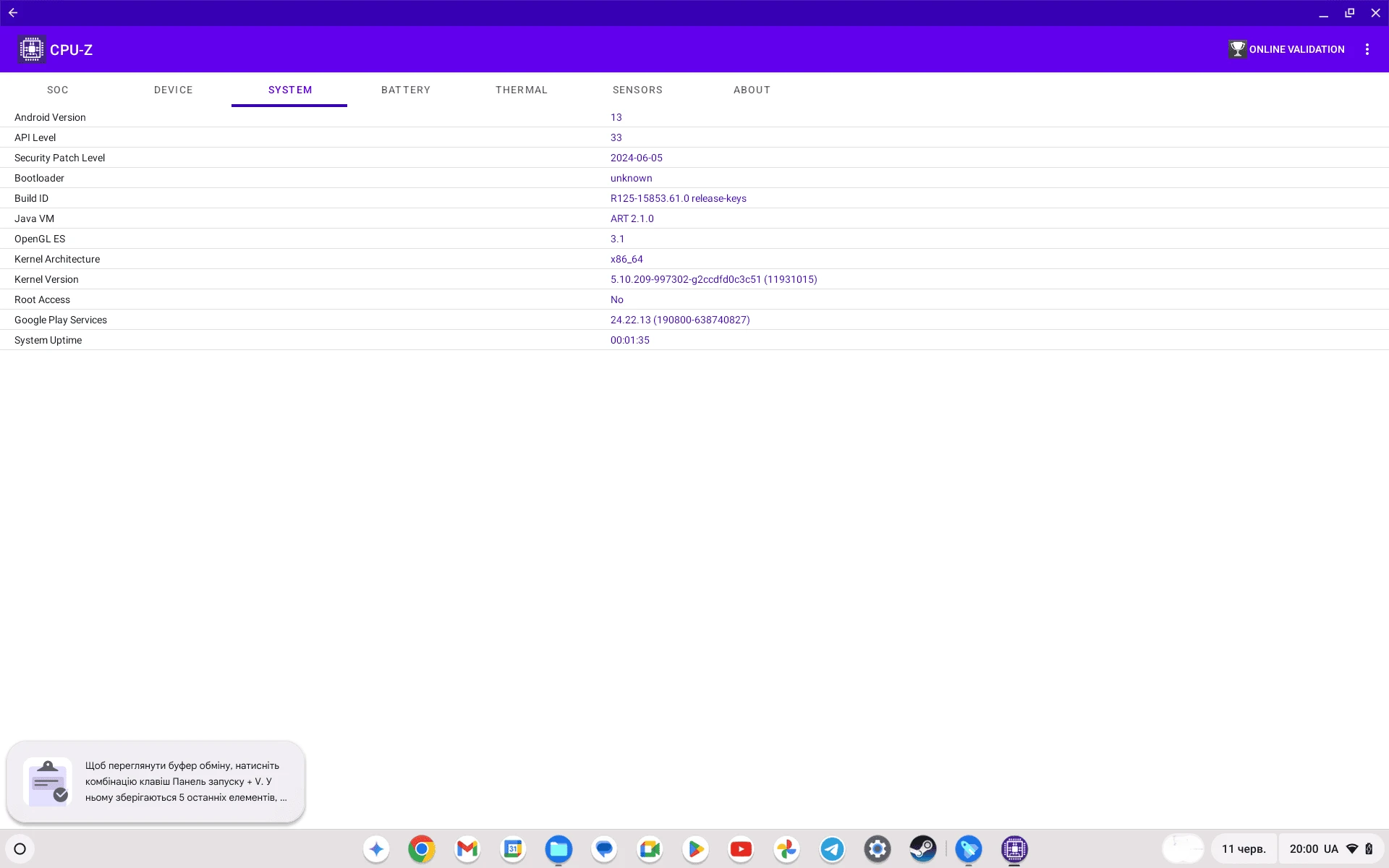Click the CPU-Z title text
This screenshot has width=1389, height=868.
[x=71, y=50]
